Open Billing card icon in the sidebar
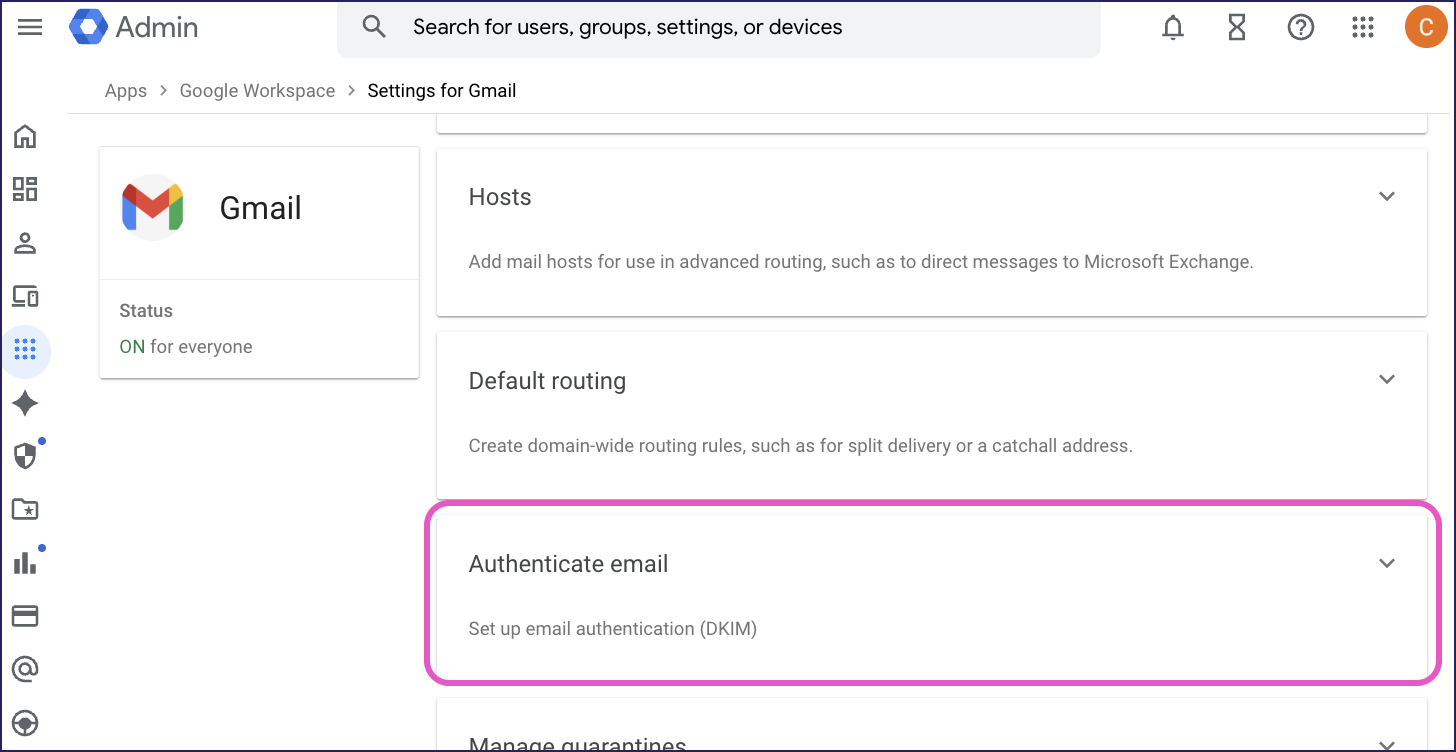This screenshot has height=752, width=1456. [25, 616]
